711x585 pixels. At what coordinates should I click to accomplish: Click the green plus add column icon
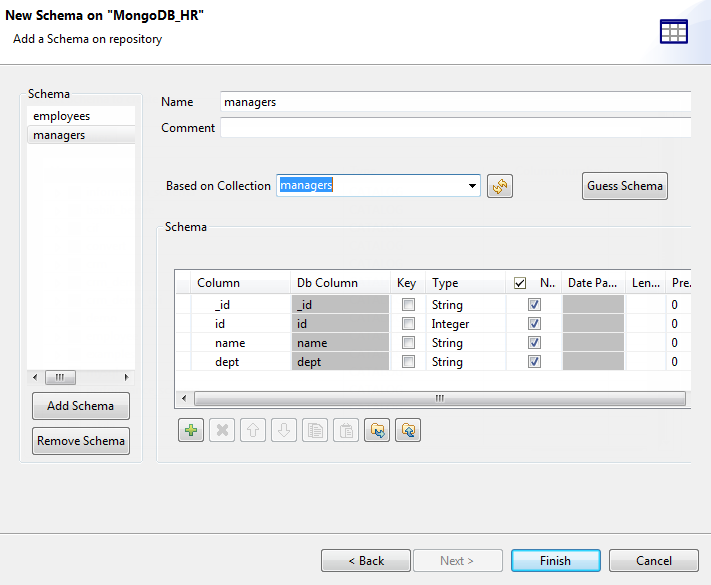coord(190,430)
